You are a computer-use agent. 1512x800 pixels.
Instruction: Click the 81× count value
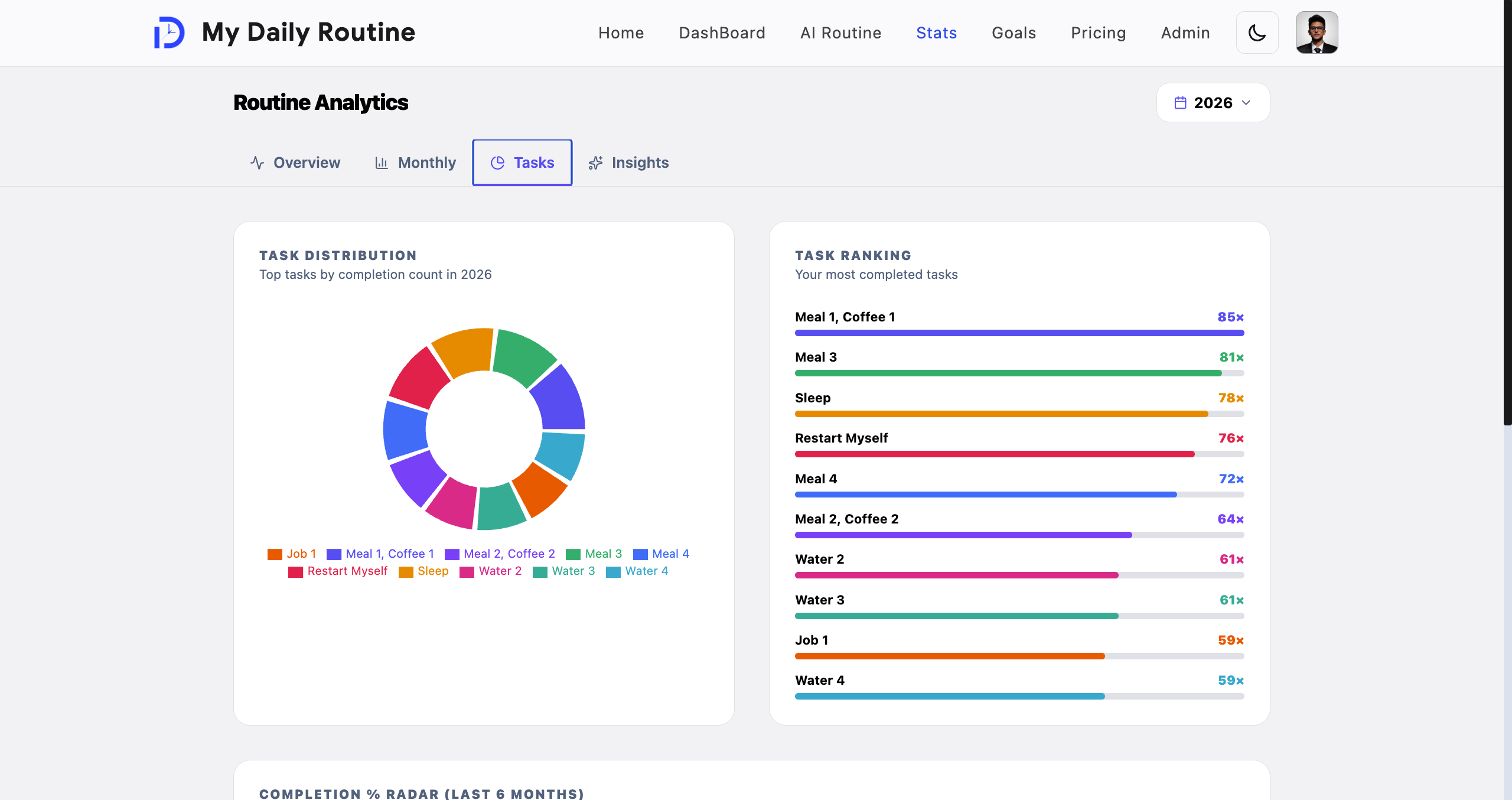[x=1232, y=357]
